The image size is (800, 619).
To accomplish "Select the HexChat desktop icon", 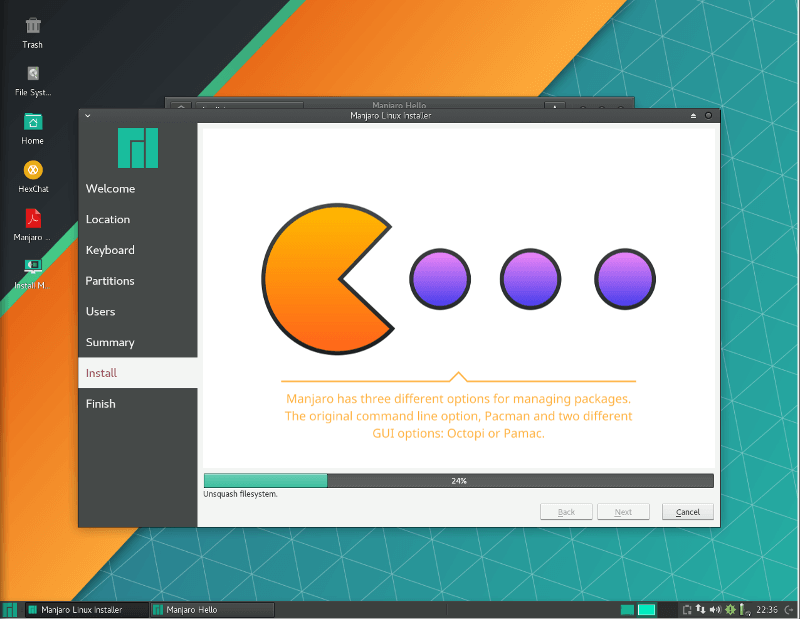I will [x=32, y=168].
